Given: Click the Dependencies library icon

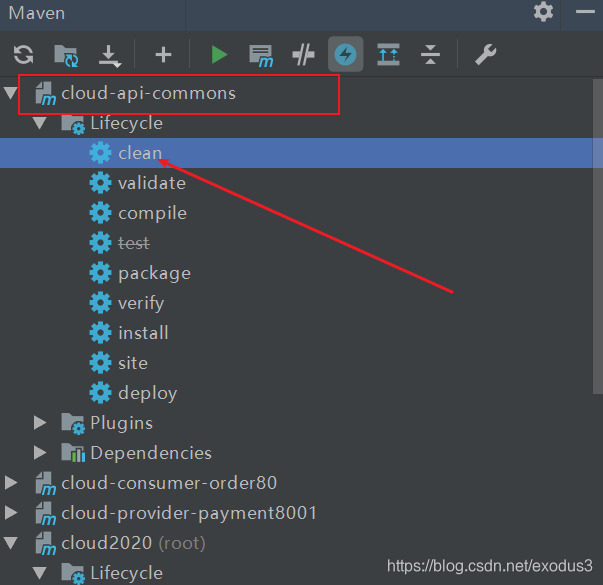Looking at the screenshot, I should coord(73,453).
